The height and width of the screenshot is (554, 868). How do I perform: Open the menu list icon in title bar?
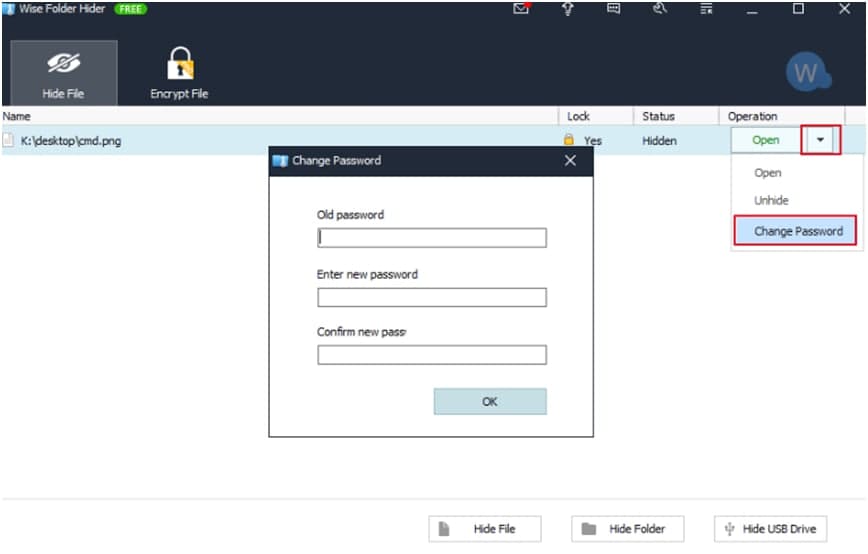coord(706,9)
